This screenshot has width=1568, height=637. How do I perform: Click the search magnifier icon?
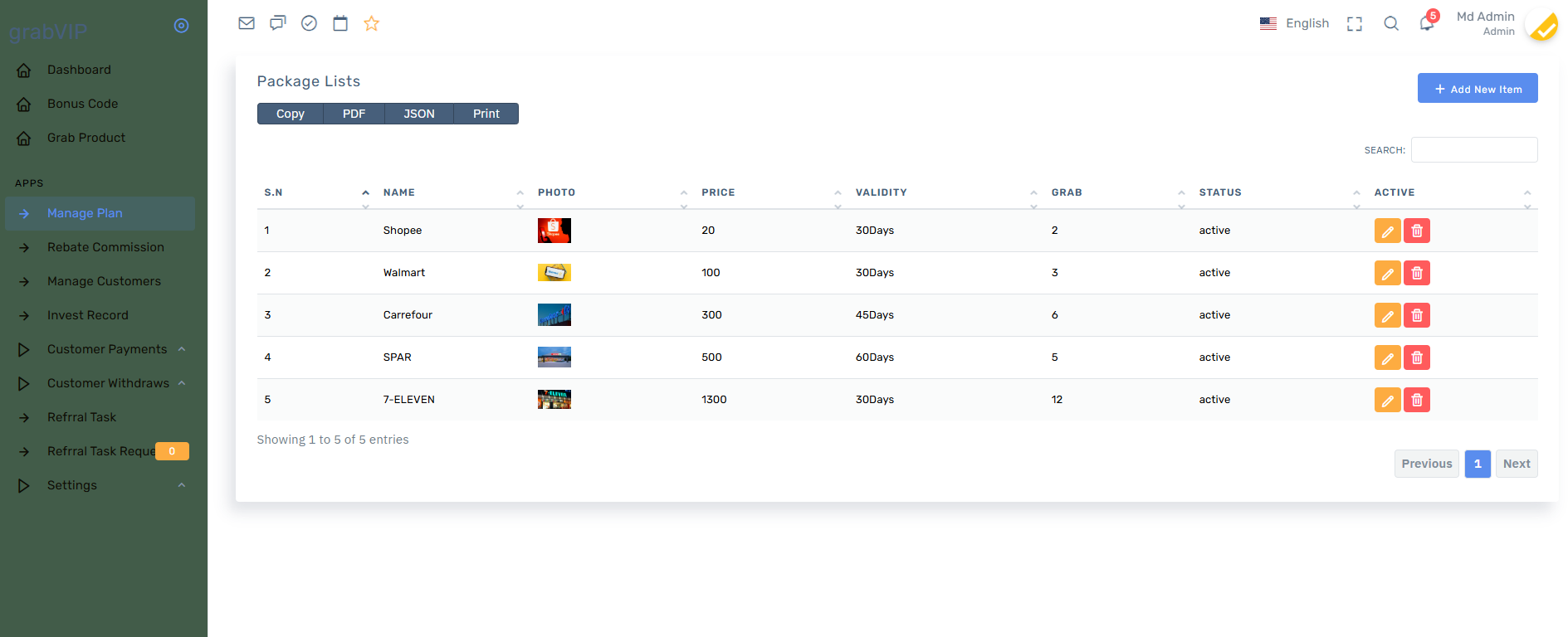[1391, 23]
